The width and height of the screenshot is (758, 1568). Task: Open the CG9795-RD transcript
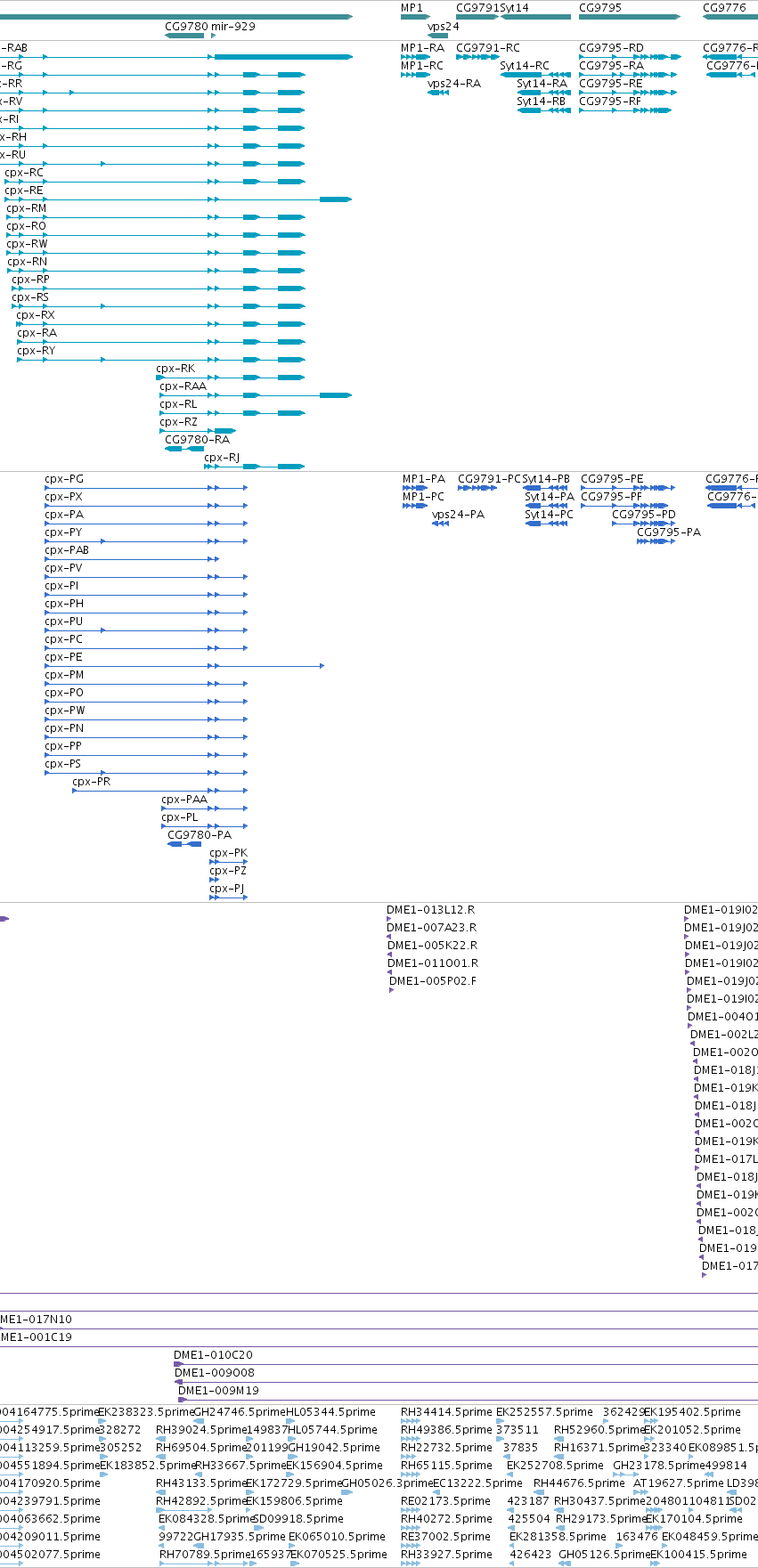(x=611, y=48)
